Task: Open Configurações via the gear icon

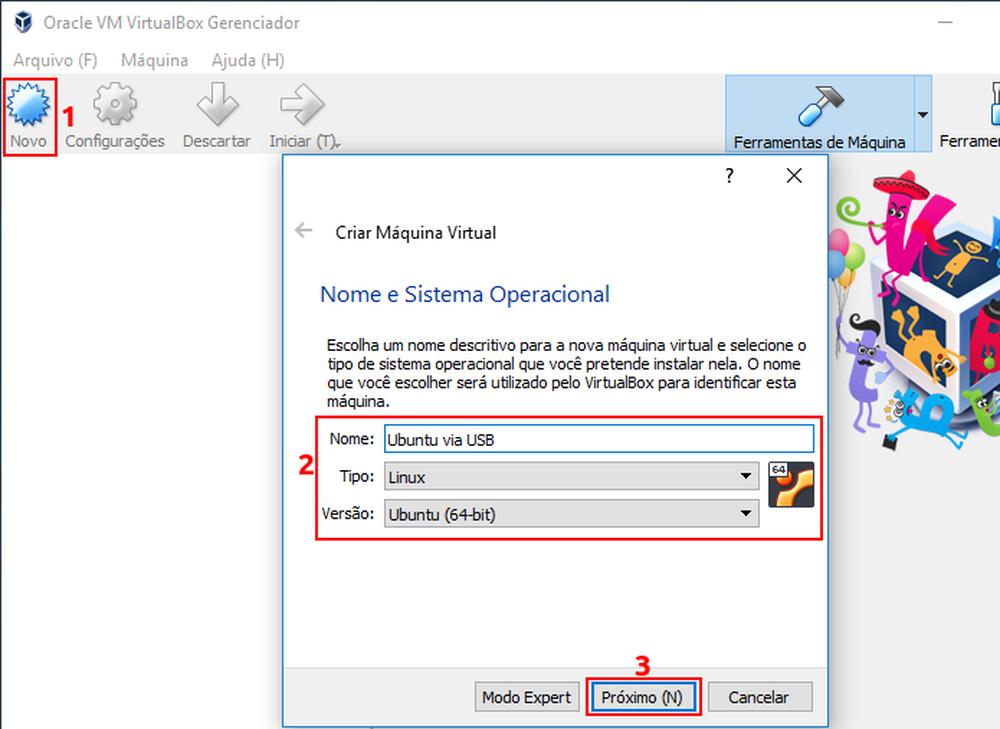Action: (x=114, y=103)
